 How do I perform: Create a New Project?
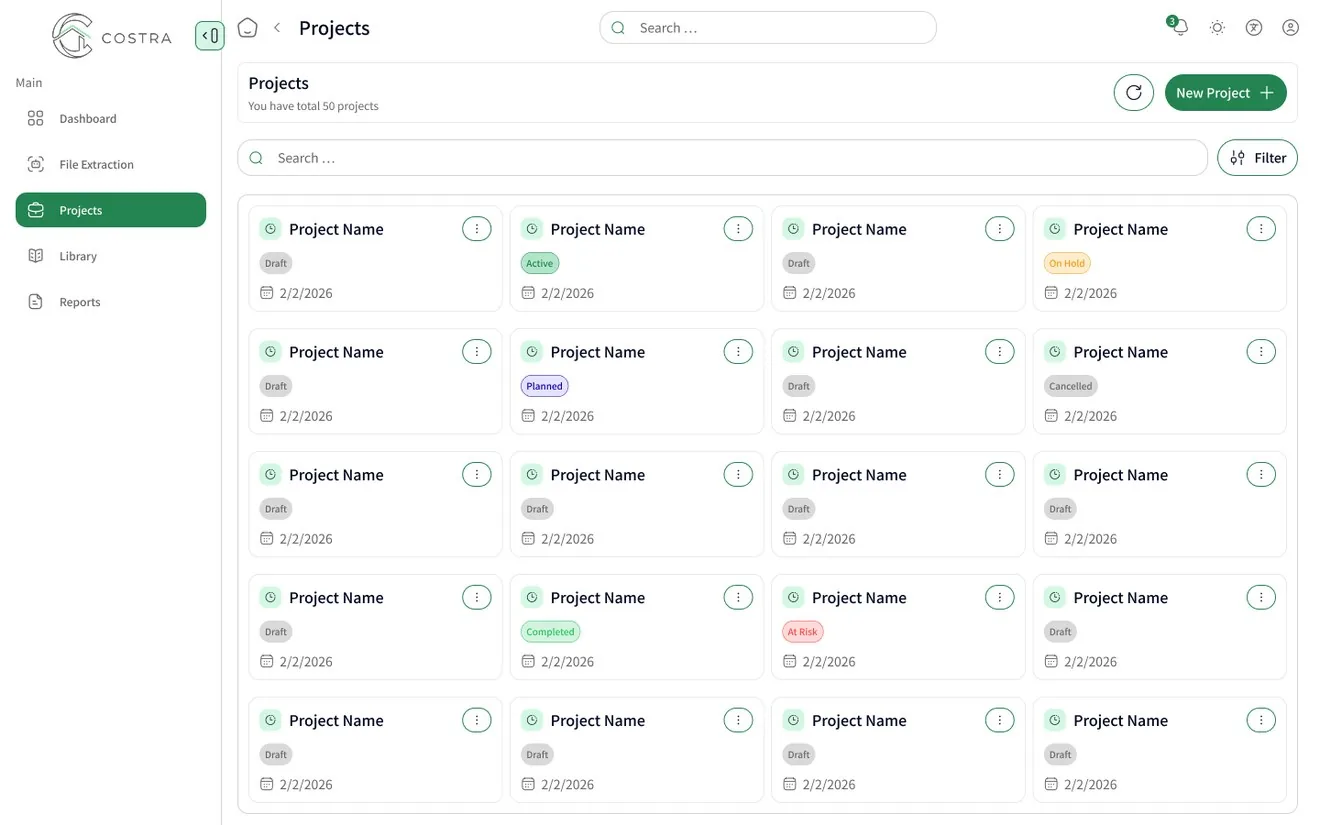click(1226, 93)
